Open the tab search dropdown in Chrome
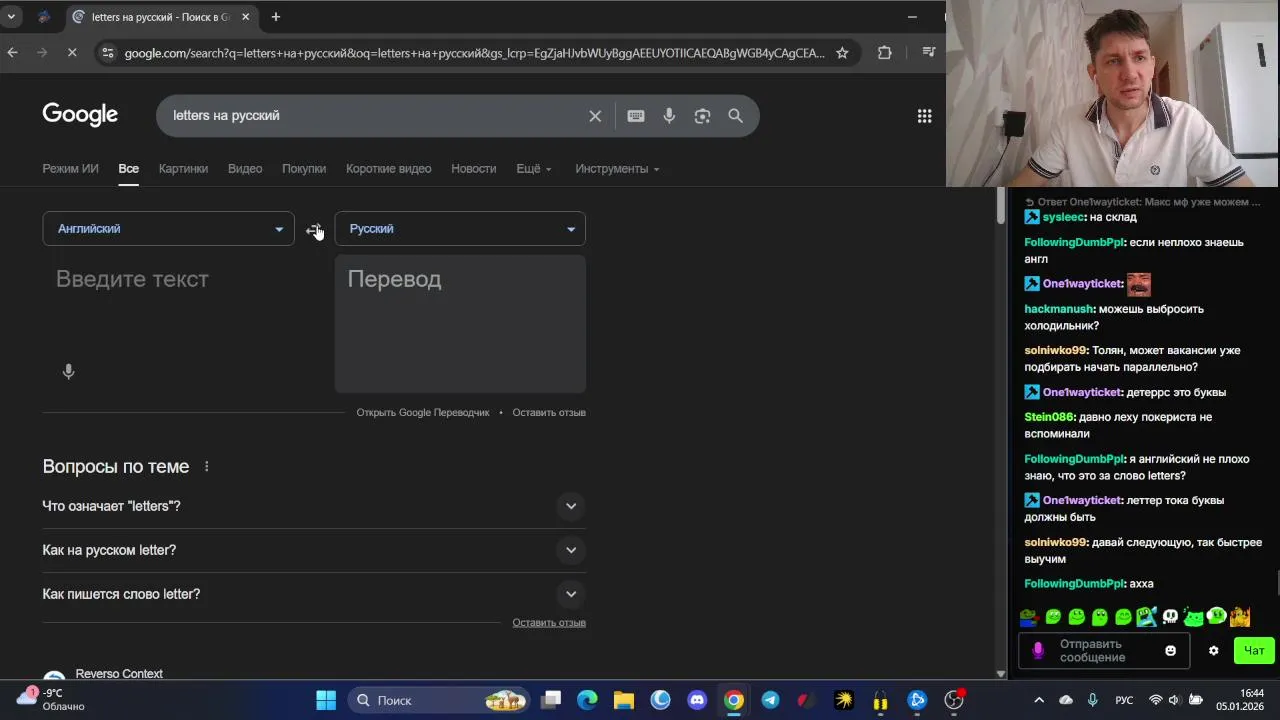Viewport: 1280px width, 720px height. click(11, 17)
